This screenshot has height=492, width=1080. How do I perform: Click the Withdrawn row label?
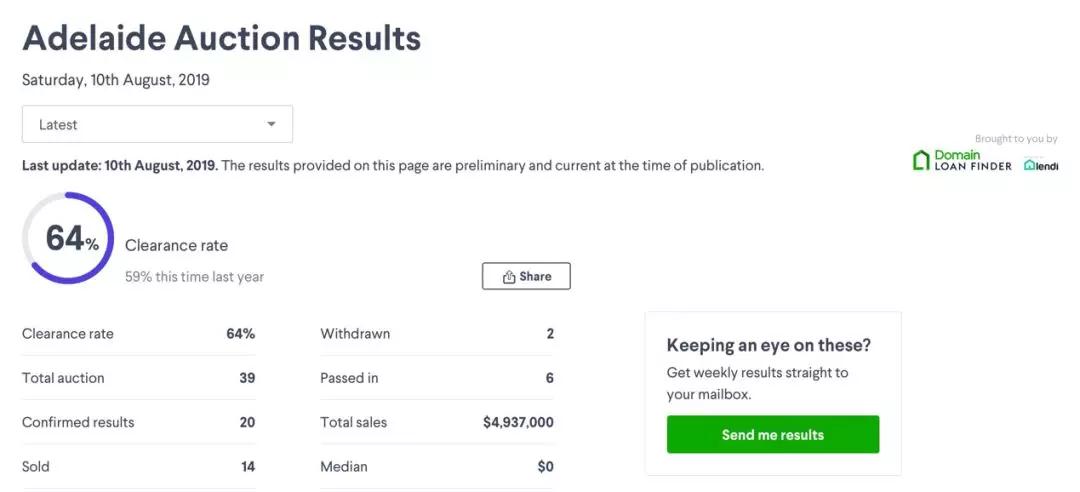point(355,334)
